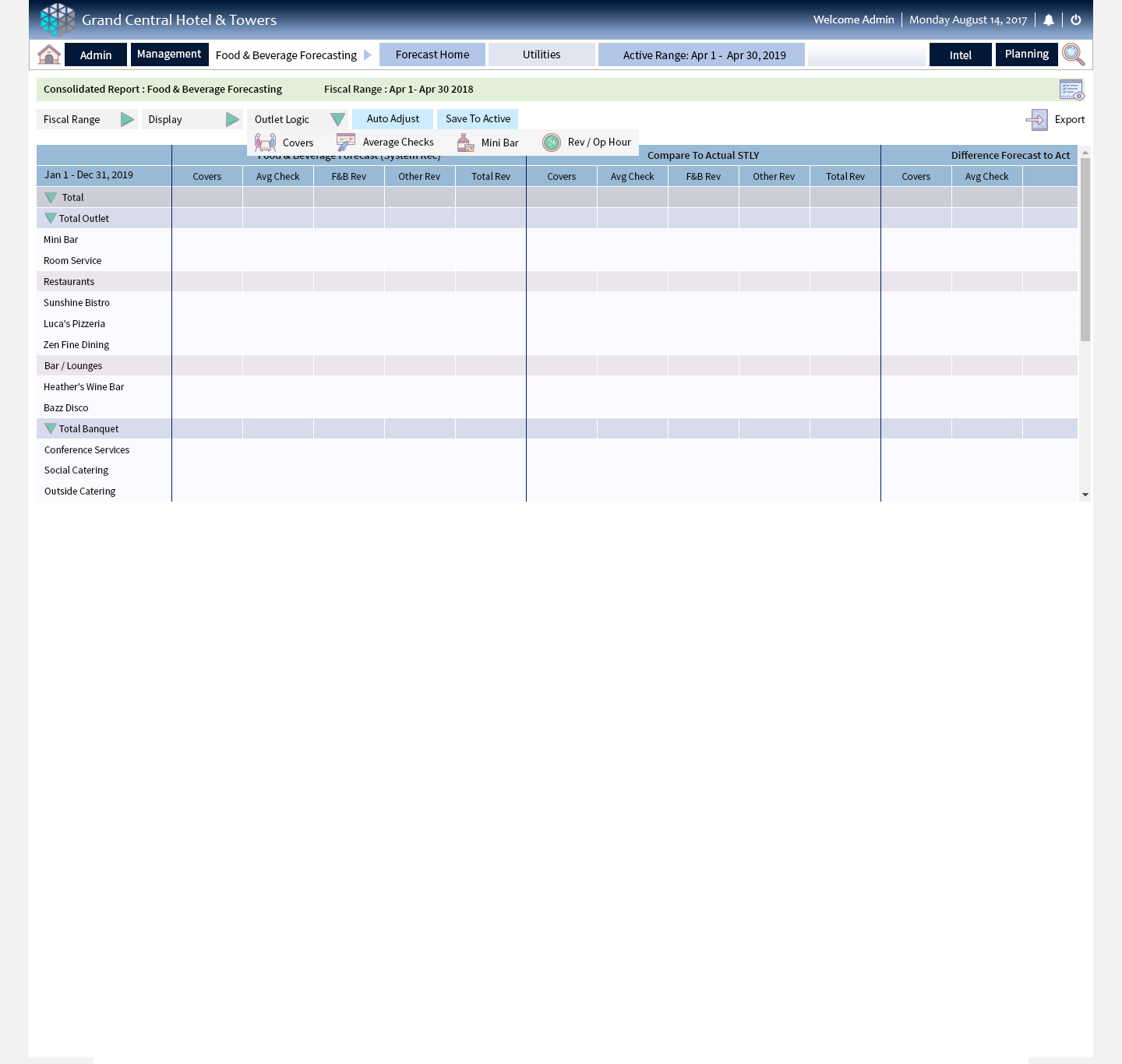Expand the Fiscal Range arrow

tap(127, 119)
